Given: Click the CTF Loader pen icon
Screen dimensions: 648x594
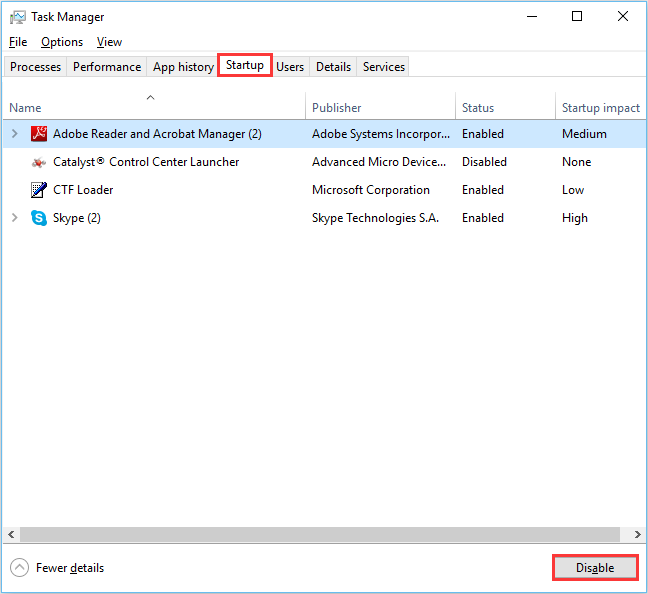Looking at the screenshot, I should pos(39,190).
